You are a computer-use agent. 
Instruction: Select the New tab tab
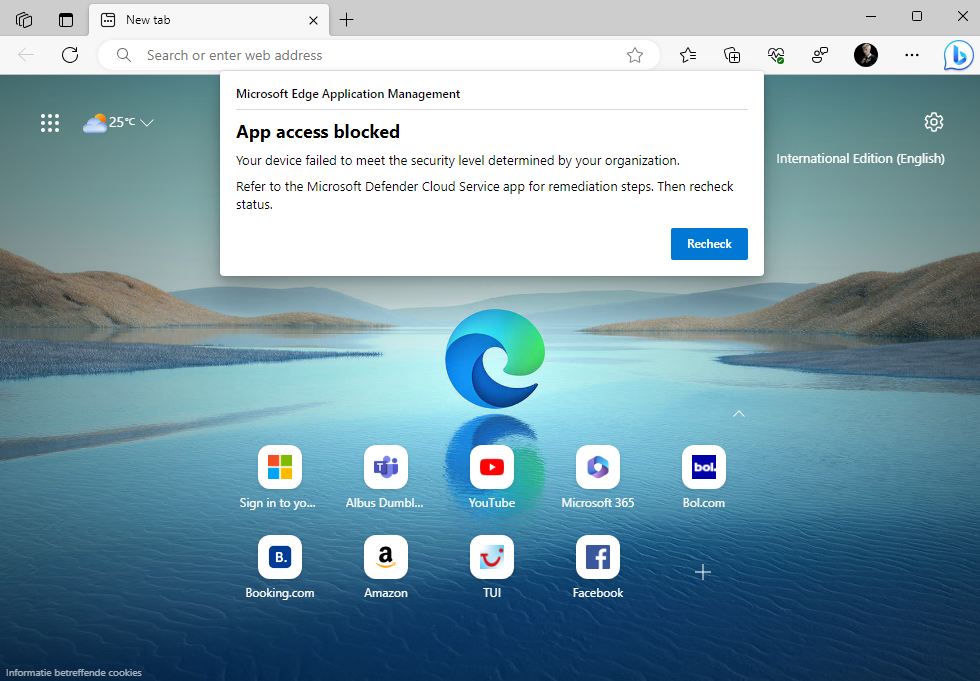200,20
